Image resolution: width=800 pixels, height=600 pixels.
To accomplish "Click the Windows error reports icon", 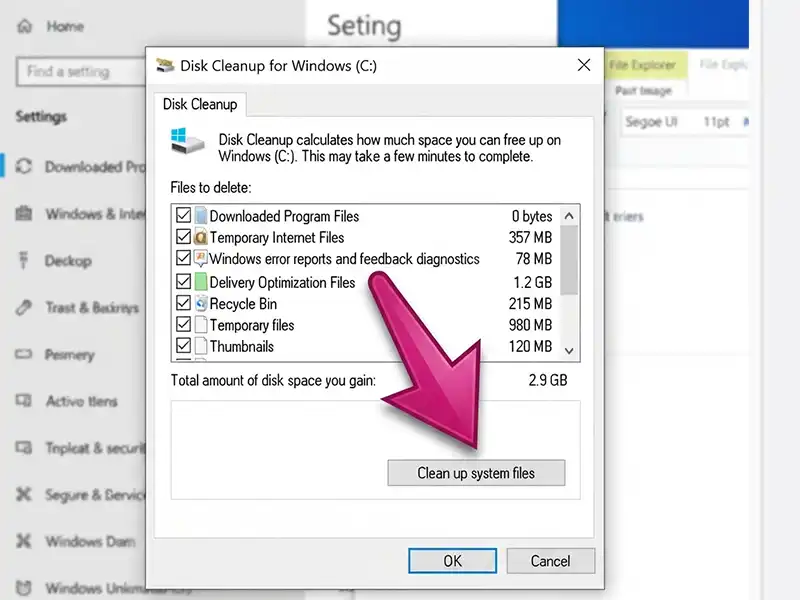I will tap(201, 259).
